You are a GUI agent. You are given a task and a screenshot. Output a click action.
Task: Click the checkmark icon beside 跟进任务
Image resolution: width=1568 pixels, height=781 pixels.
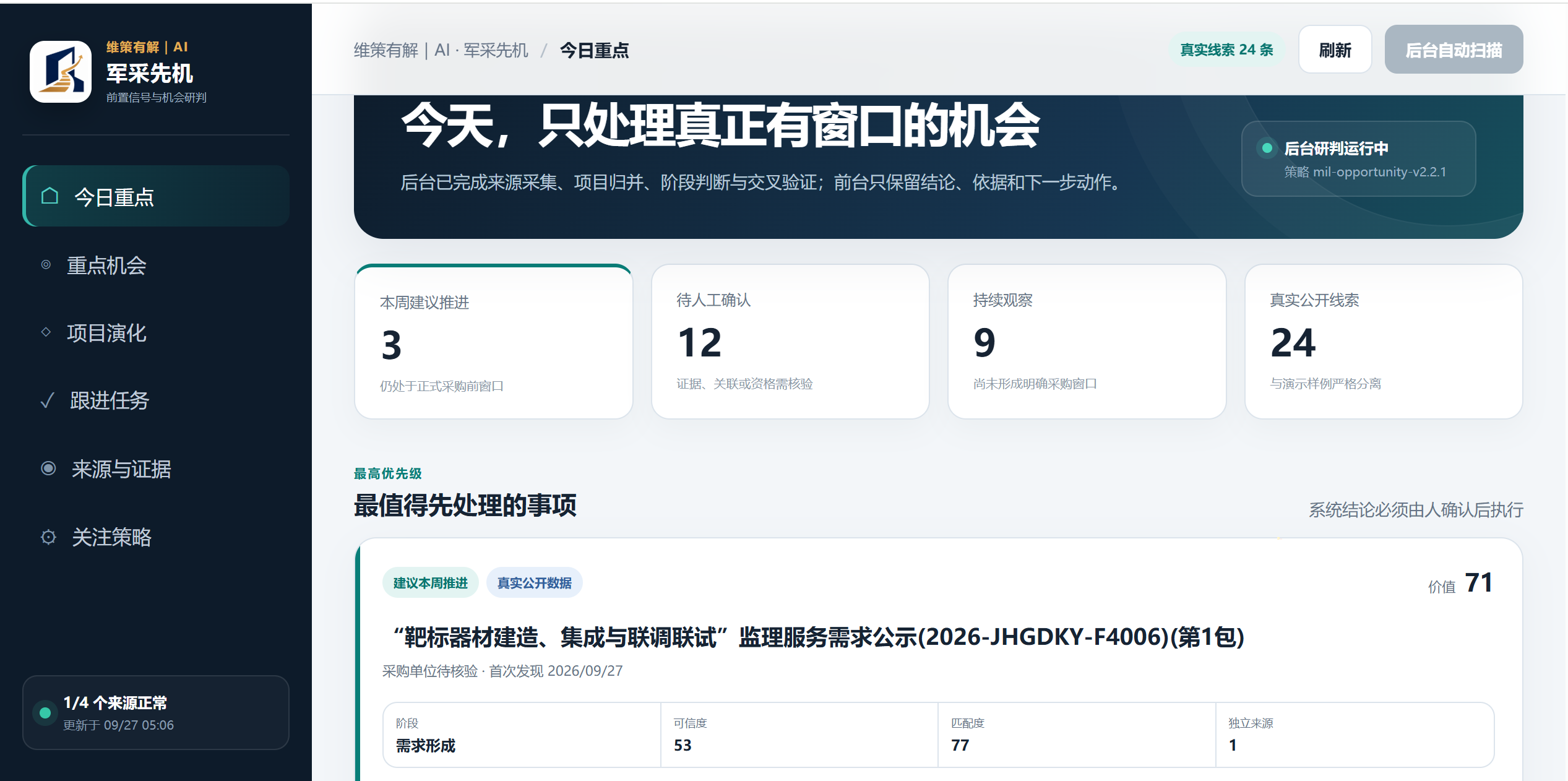click(47, 400)
